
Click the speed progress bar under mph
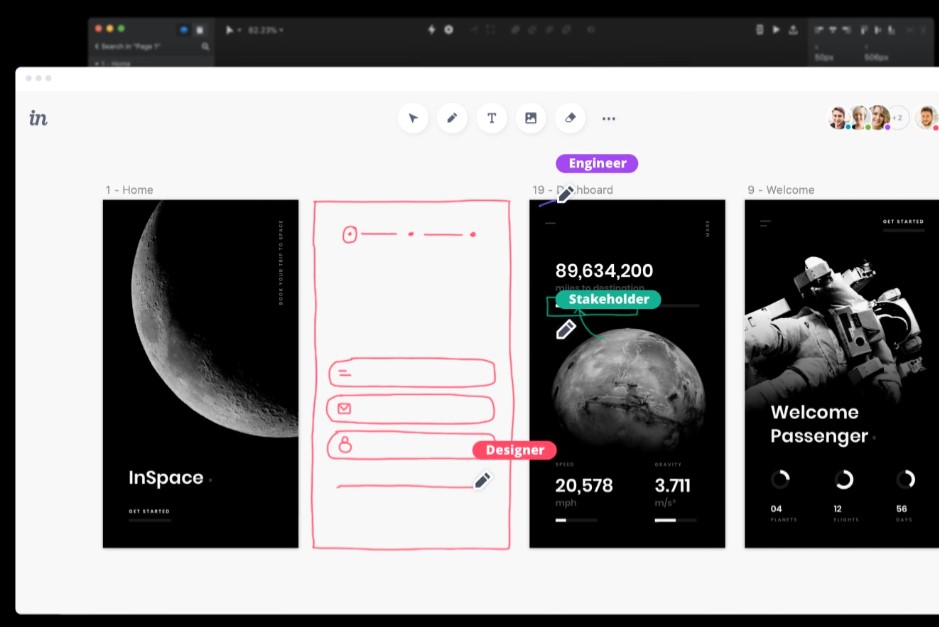[x=576, y=520]
